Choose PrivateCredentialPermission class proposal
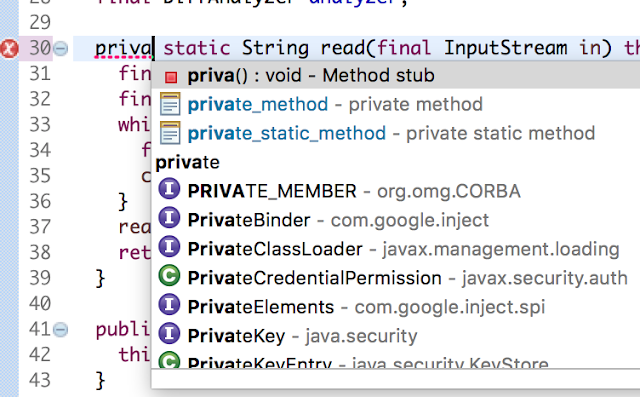 (395, 278)
